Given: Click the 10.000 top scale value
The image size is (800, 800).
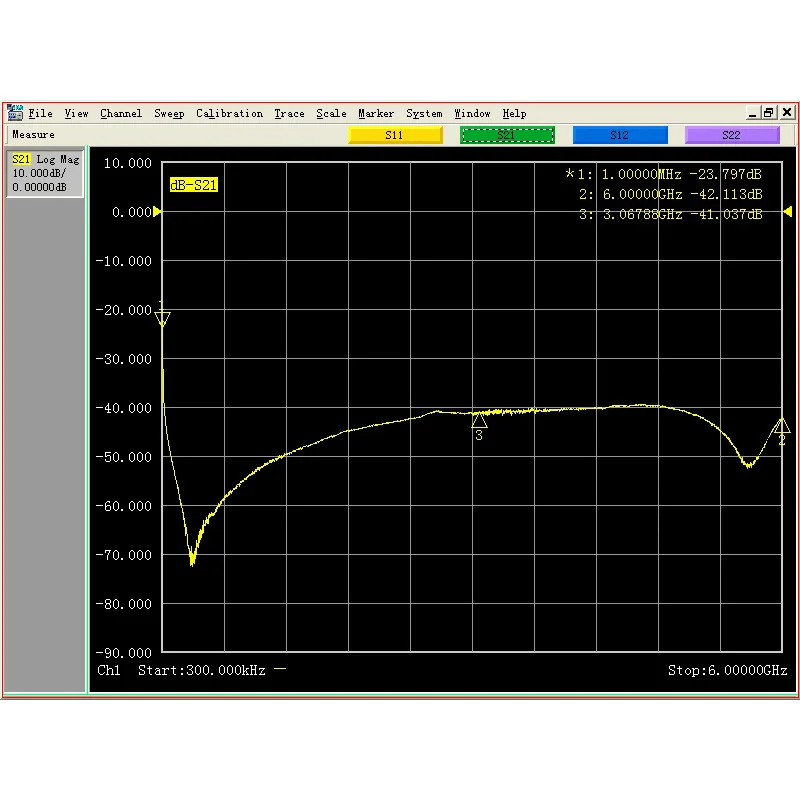Looking at the screenshot, I should pyautogui.click(x=128, y=163).
